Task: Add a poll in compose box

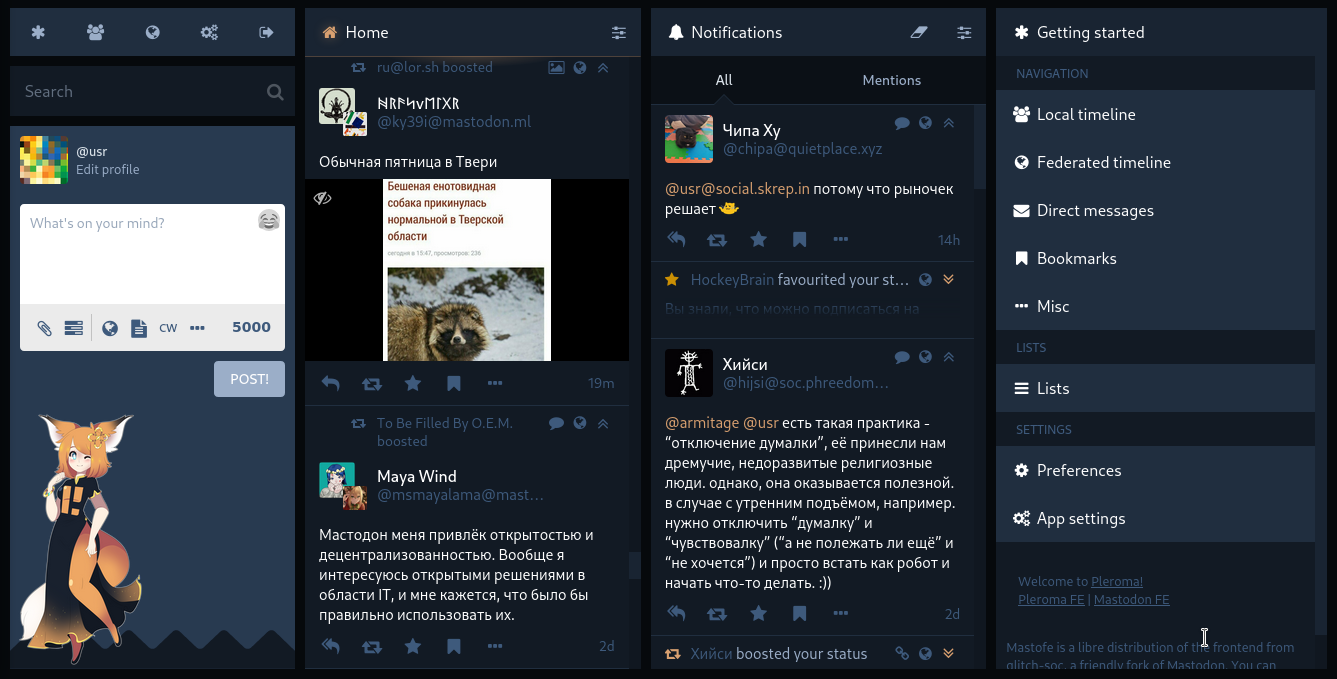Action: point(73,328)
